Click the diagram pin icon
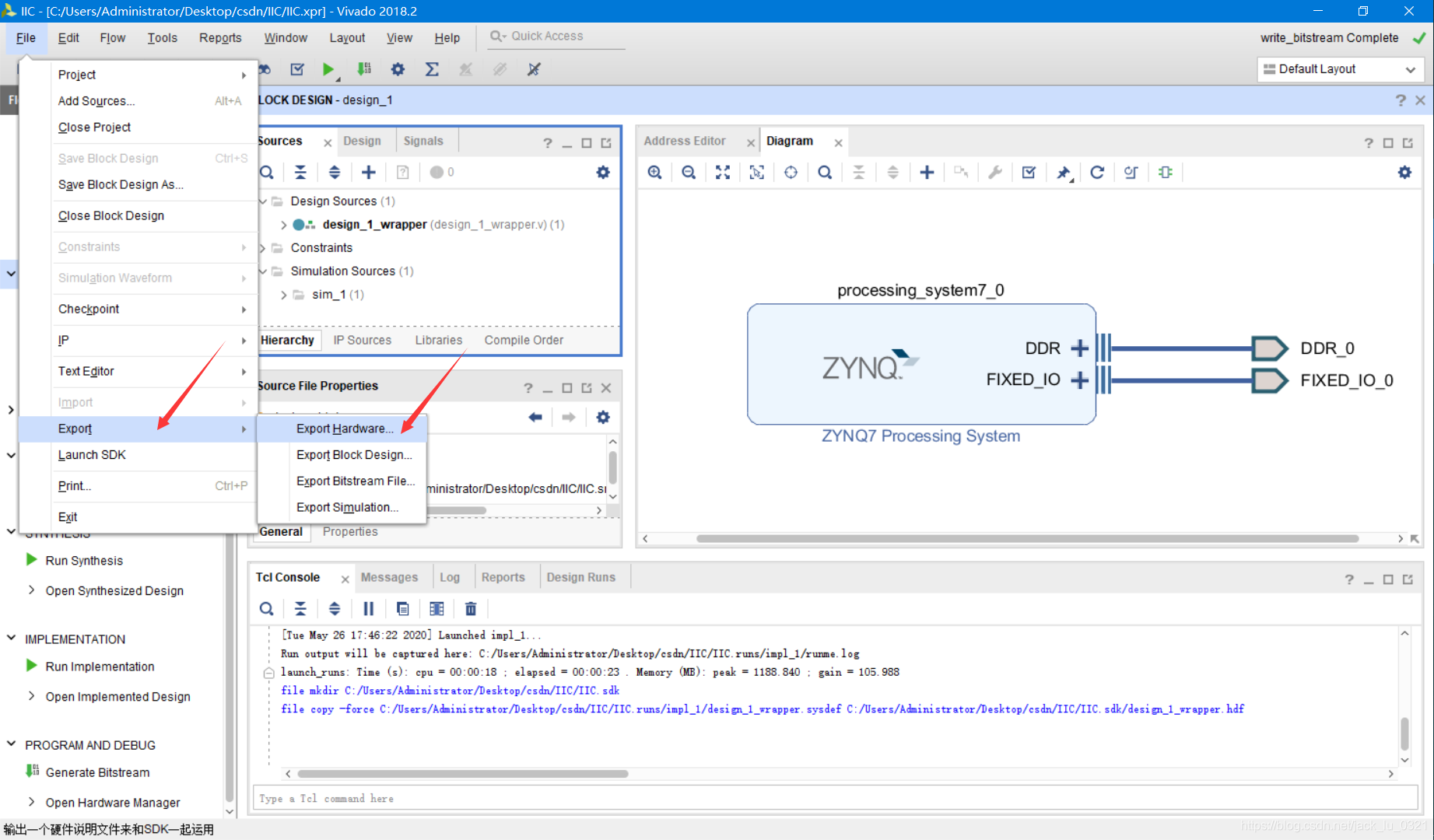 [1063, 172]
